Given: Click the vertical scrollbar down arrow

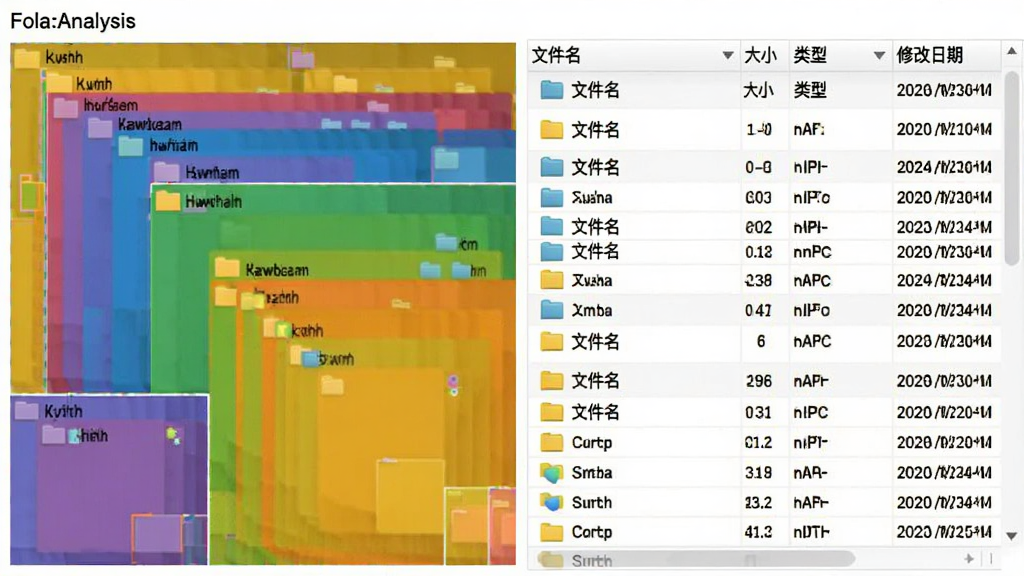Looking at the screenshot, I should pos(1012,537).
